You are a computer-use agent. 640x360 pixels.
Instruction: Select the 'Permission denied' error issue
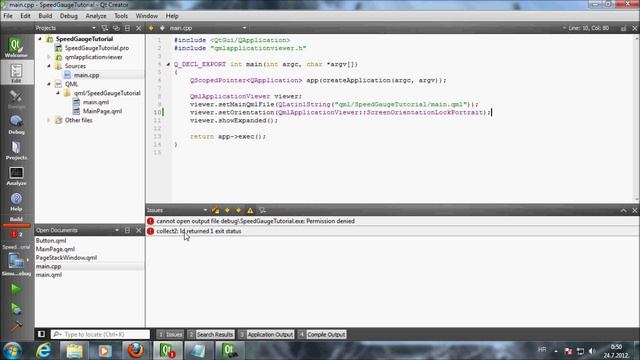coord(392,221)
